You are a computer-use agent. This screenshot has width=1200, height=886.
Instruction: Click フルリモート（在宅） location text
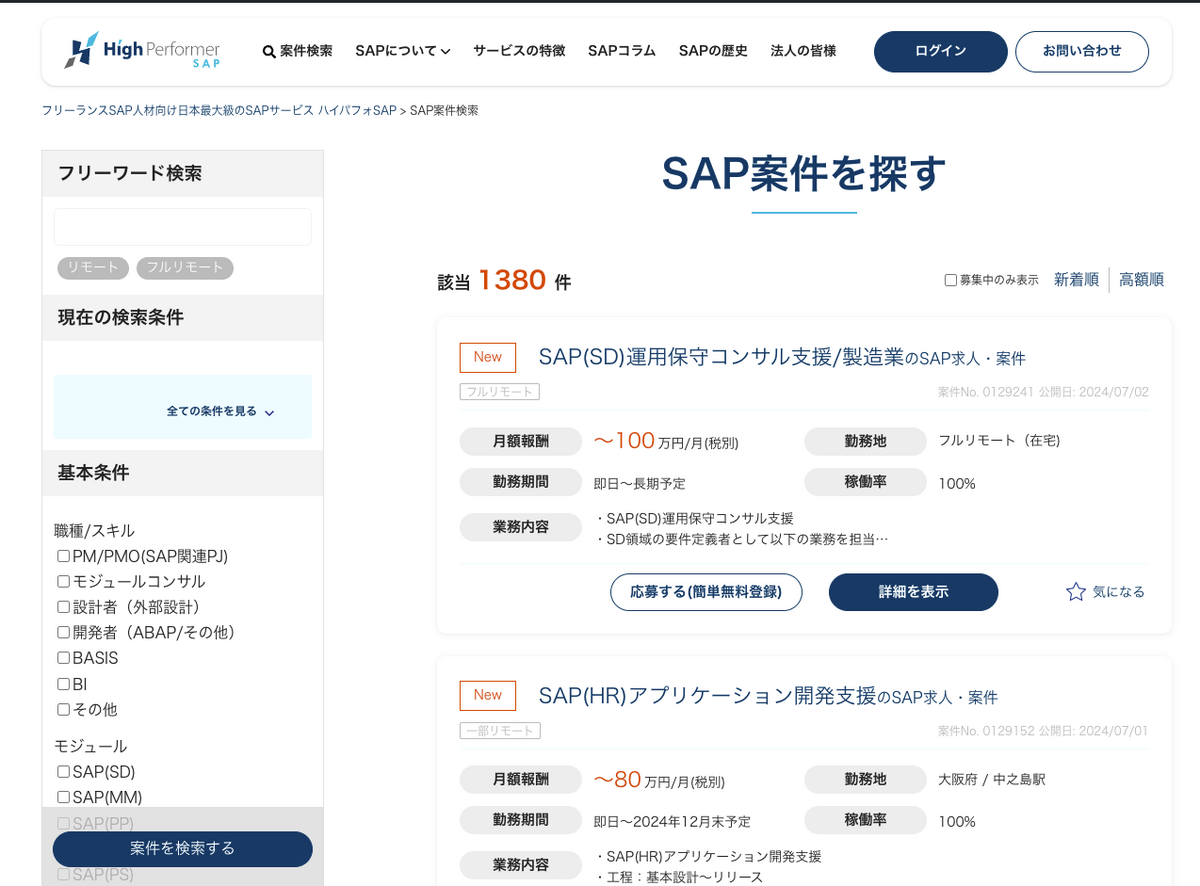[999, 440]
